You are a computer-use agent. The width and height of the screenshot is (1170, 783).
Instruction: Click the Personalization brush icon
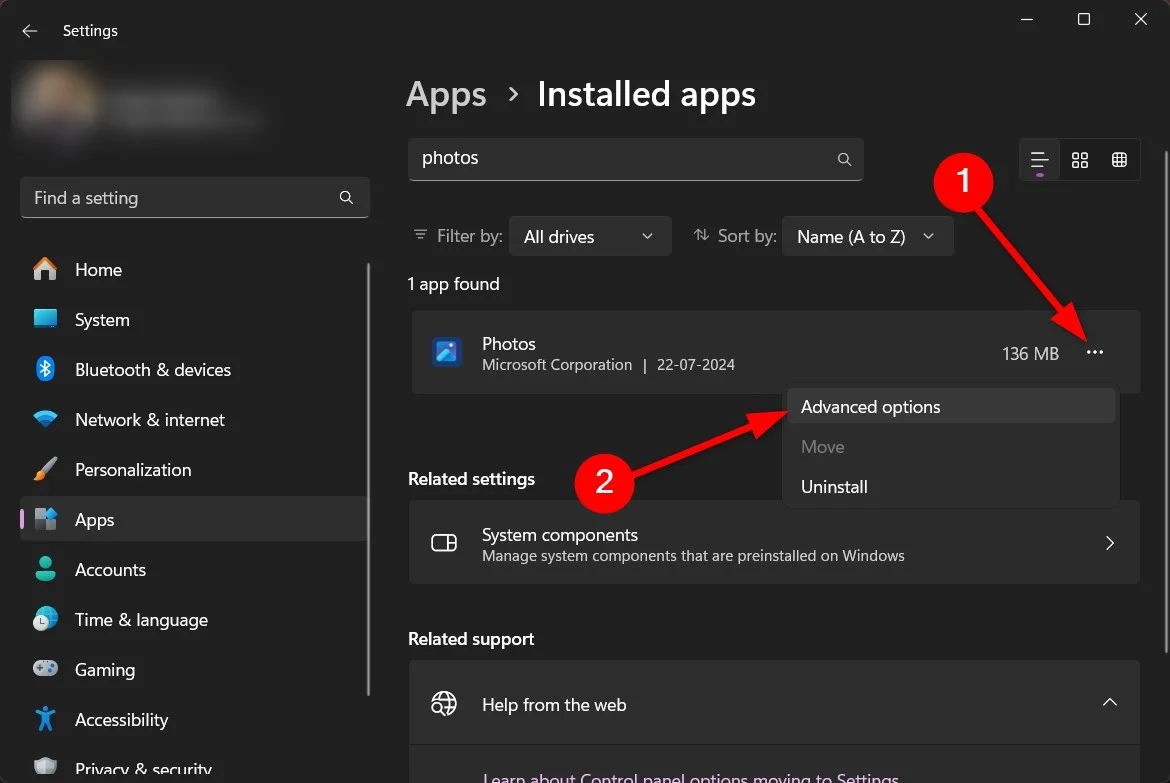point(45,469)
